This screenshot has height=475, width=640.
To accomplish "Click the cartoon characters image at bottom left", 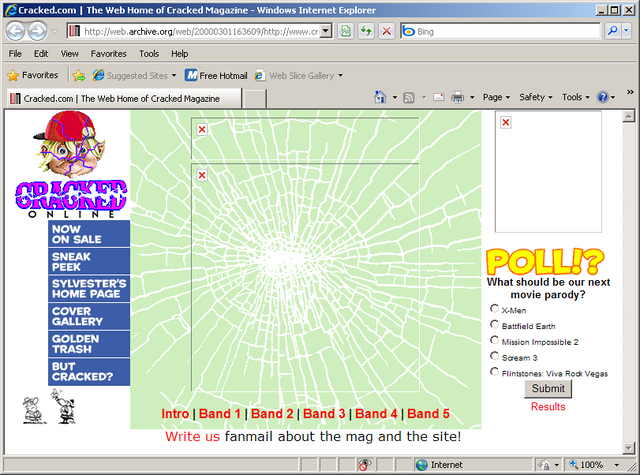I will (x=49, y=406).
